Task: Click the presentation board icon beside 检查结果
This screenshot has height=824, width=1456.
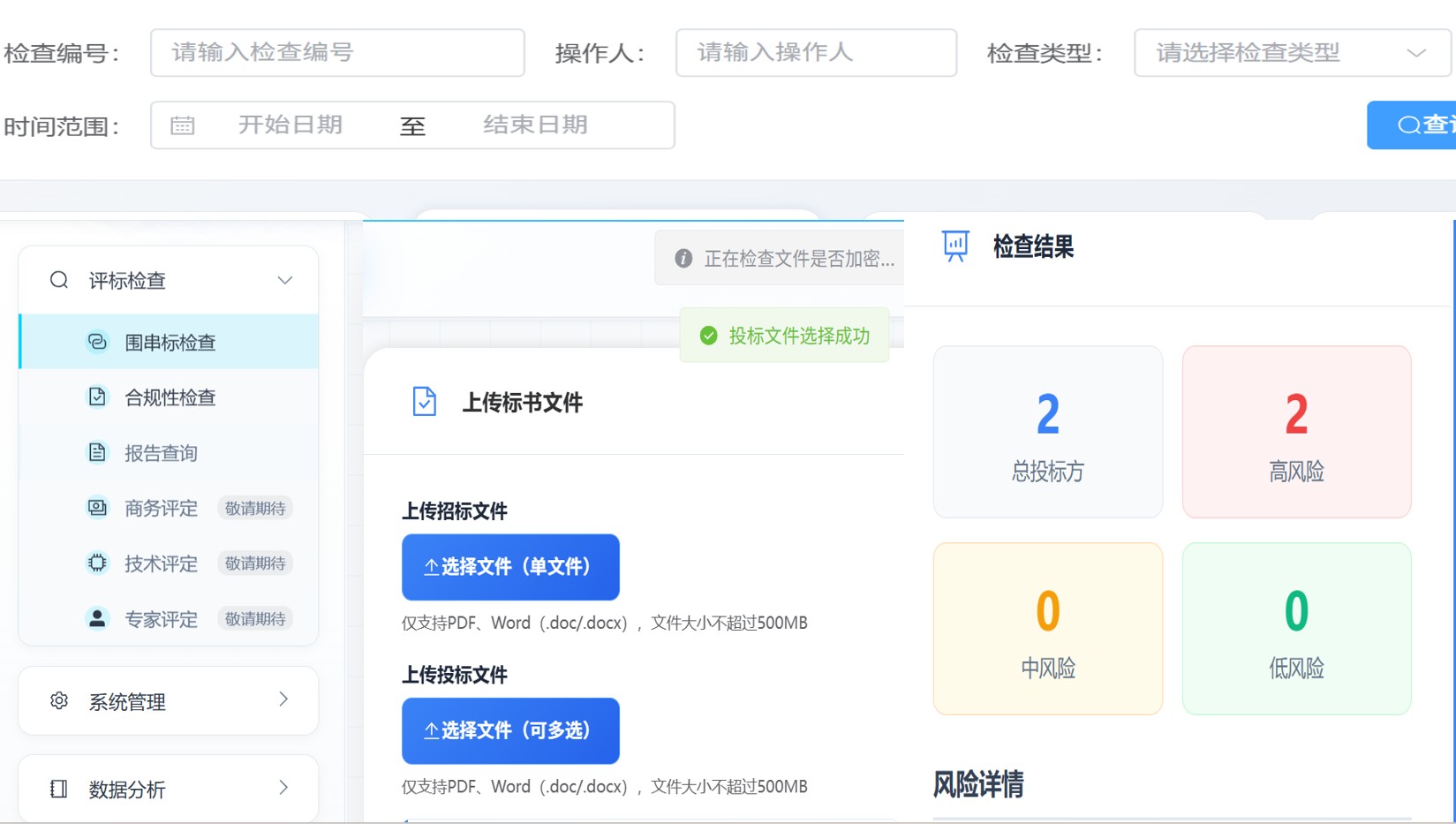Action: (954, 246)
